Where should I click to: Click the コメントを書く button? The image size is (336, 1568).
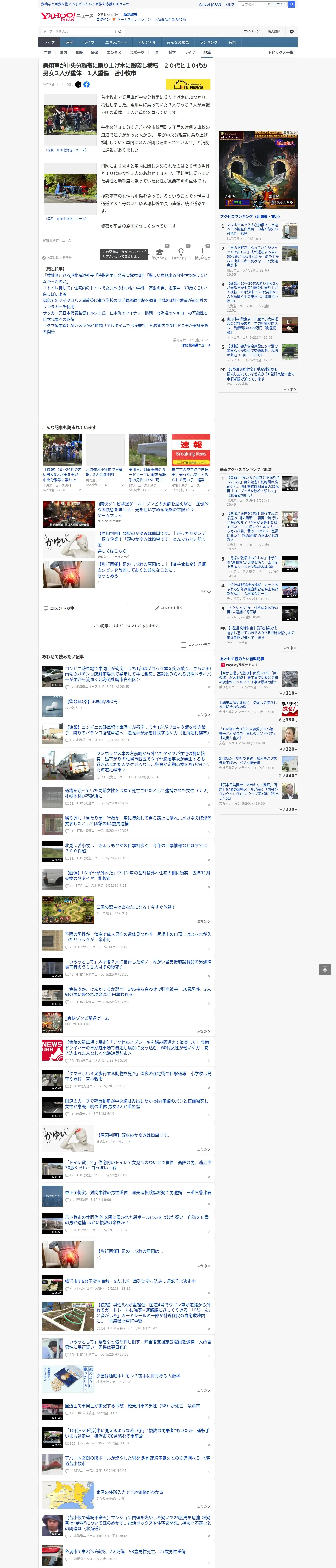169,608
